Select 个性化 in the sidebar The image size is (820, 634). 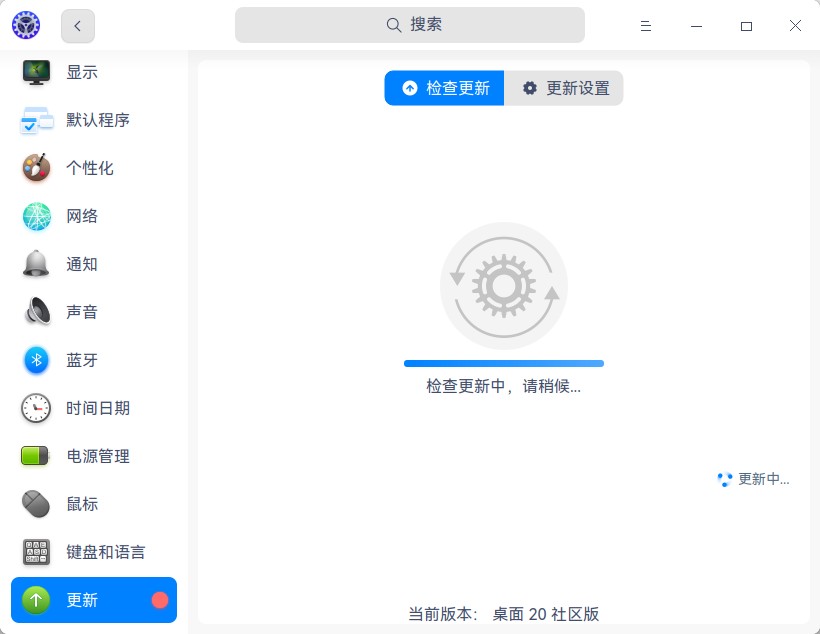(90, 168)
